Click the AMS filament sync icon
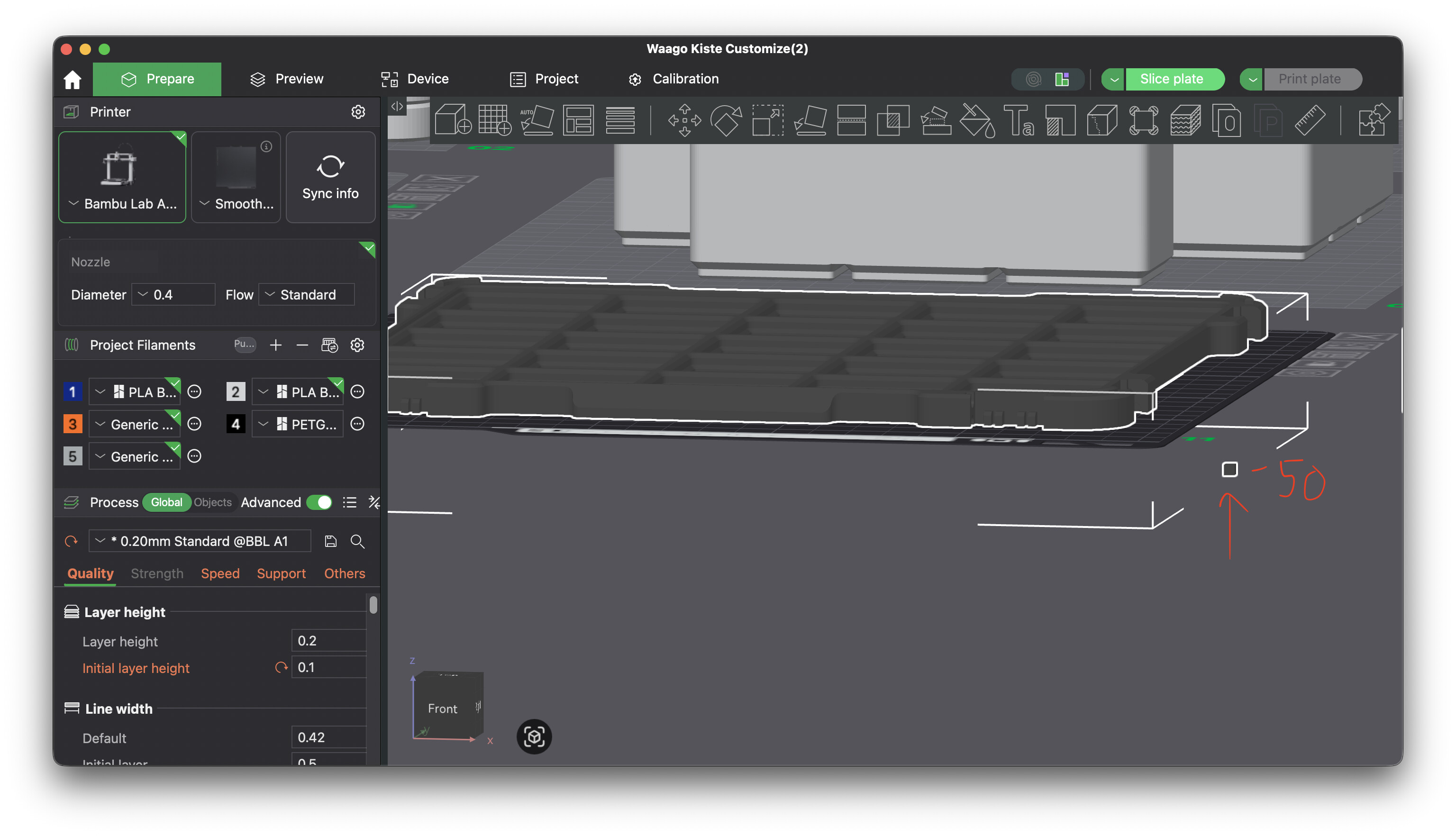This screenshot has width=1456, height=836. coord(329,345)
